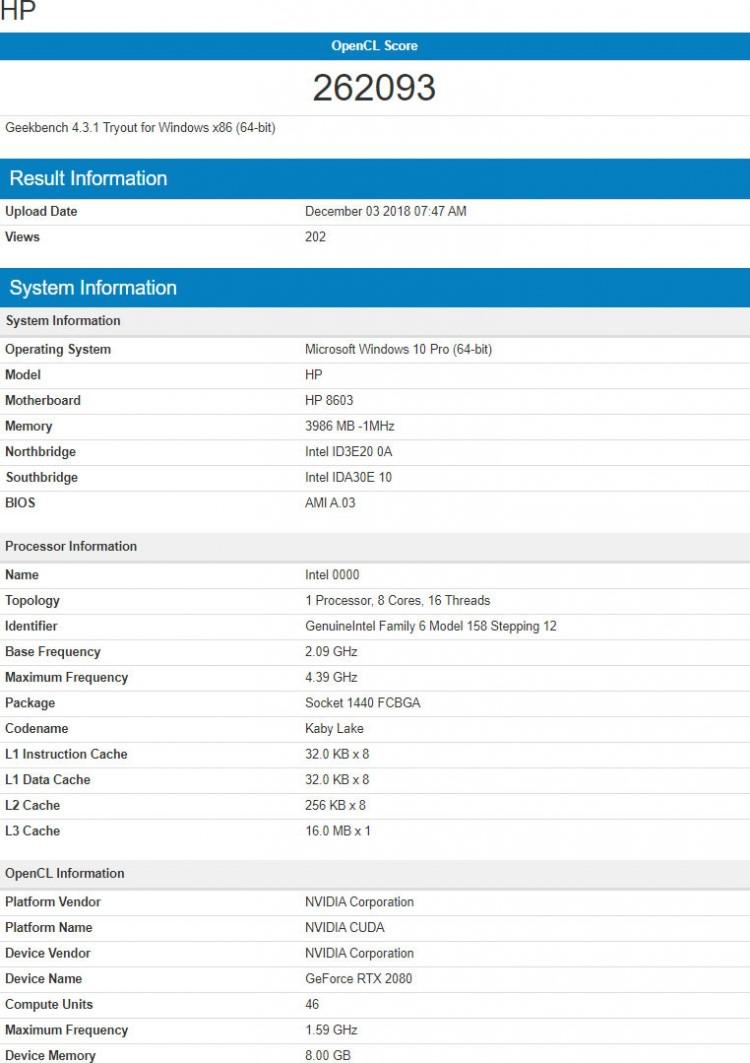The height and width of the screenshot is (1063, 750).
Task: Click the OpenCL Information subheader
Action: [x=65, y=873]
